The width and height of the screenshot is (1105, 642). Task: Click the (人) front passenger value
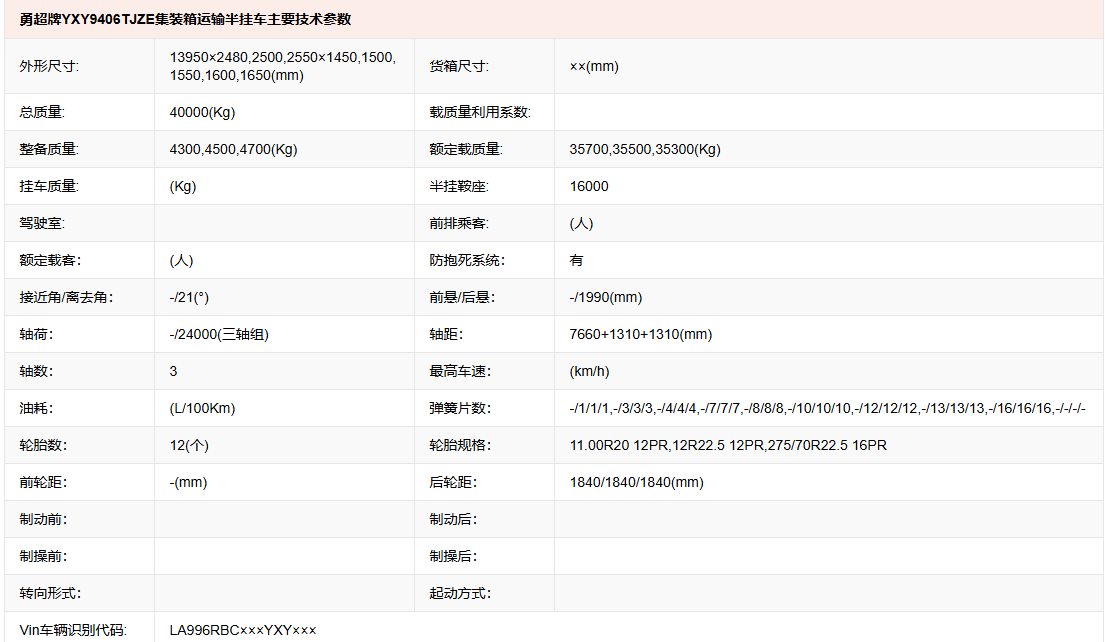click(581, 223)
